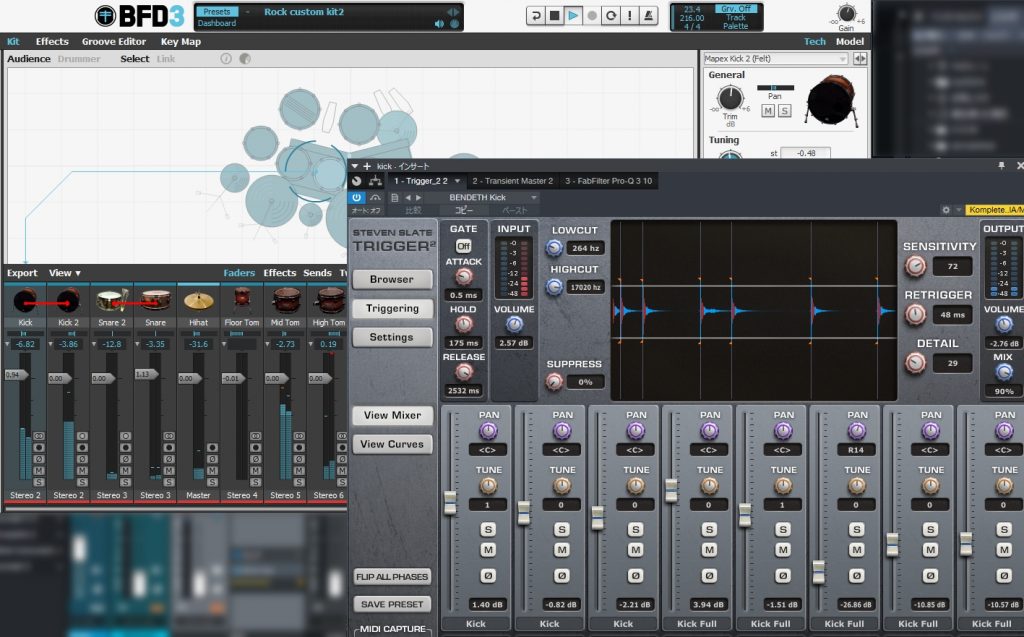Click the FLIP ALL PHASES button
This screenshot has width=1024, height=637.
point(392,576)
